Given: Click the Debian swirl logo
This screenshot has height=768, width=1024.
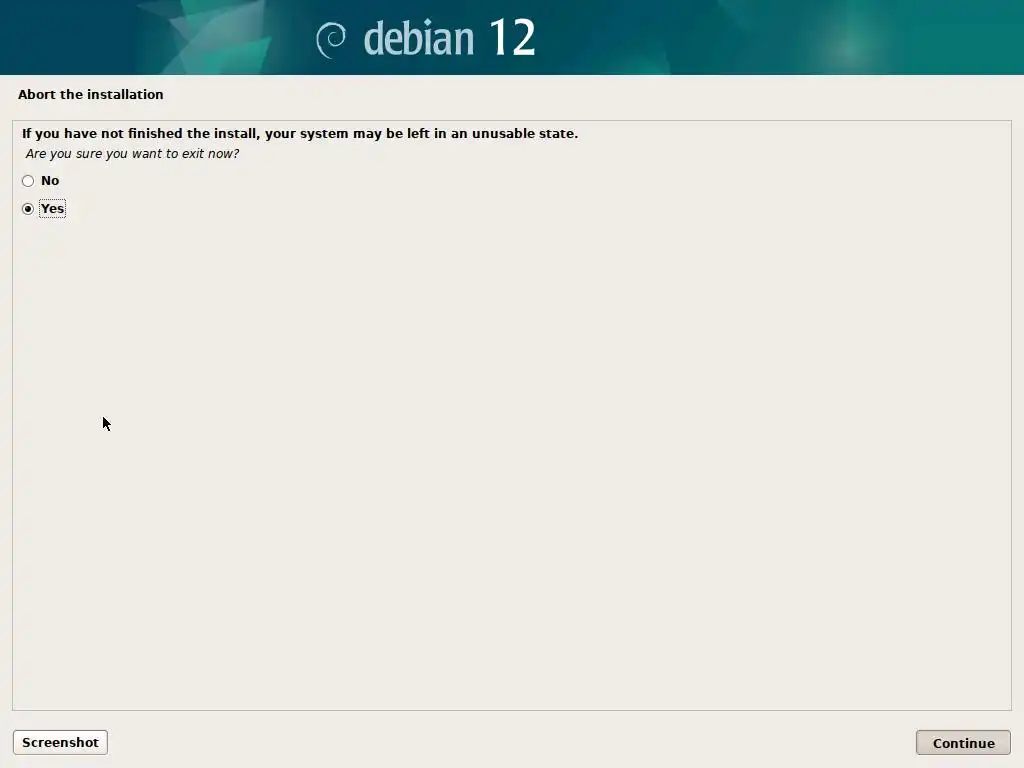Looking at the screenshot, I should pyautogui.click(x=331, y=40).
